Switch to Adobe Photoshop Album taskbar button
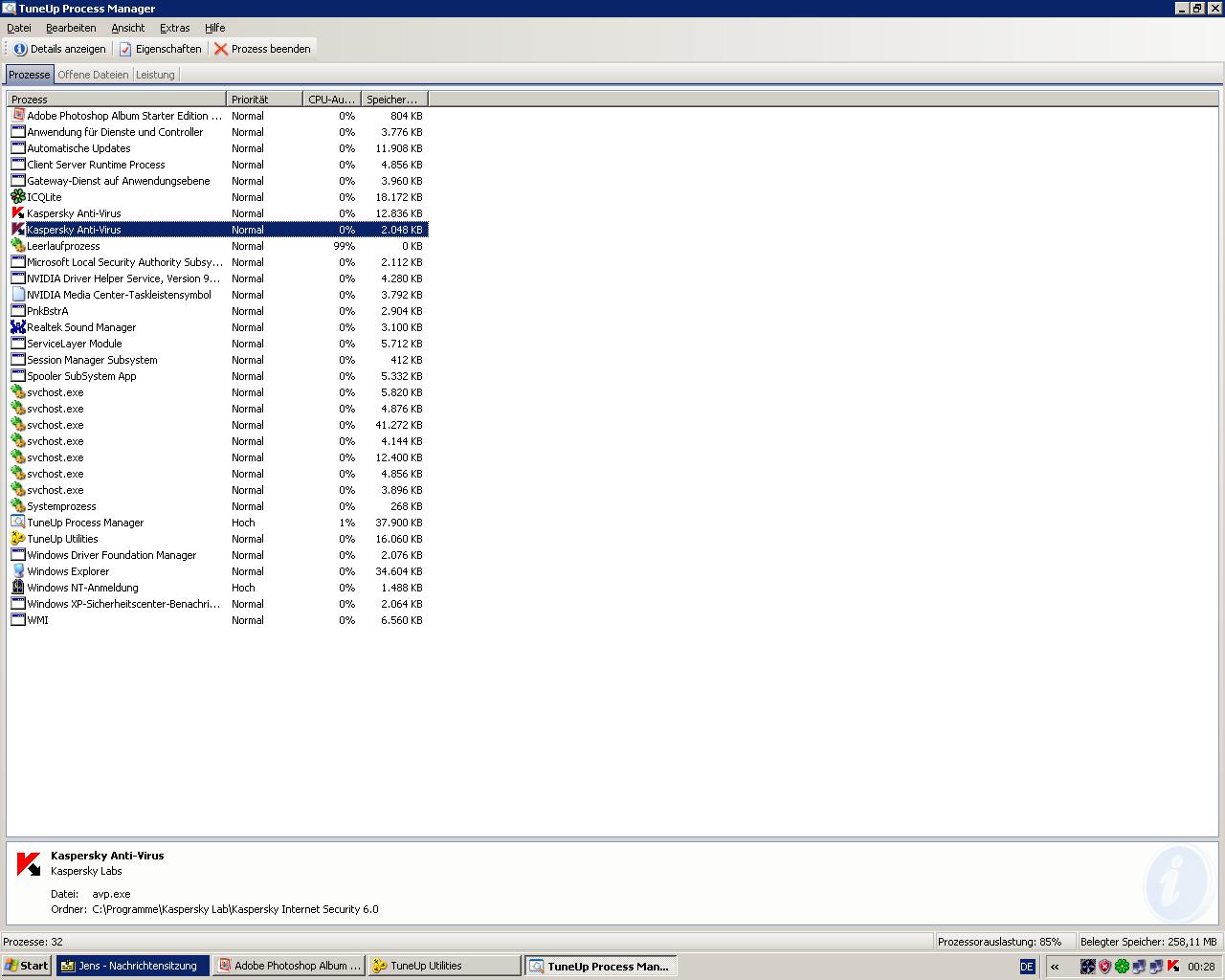Screen dimensions: 1225x980 coord(290,967)
